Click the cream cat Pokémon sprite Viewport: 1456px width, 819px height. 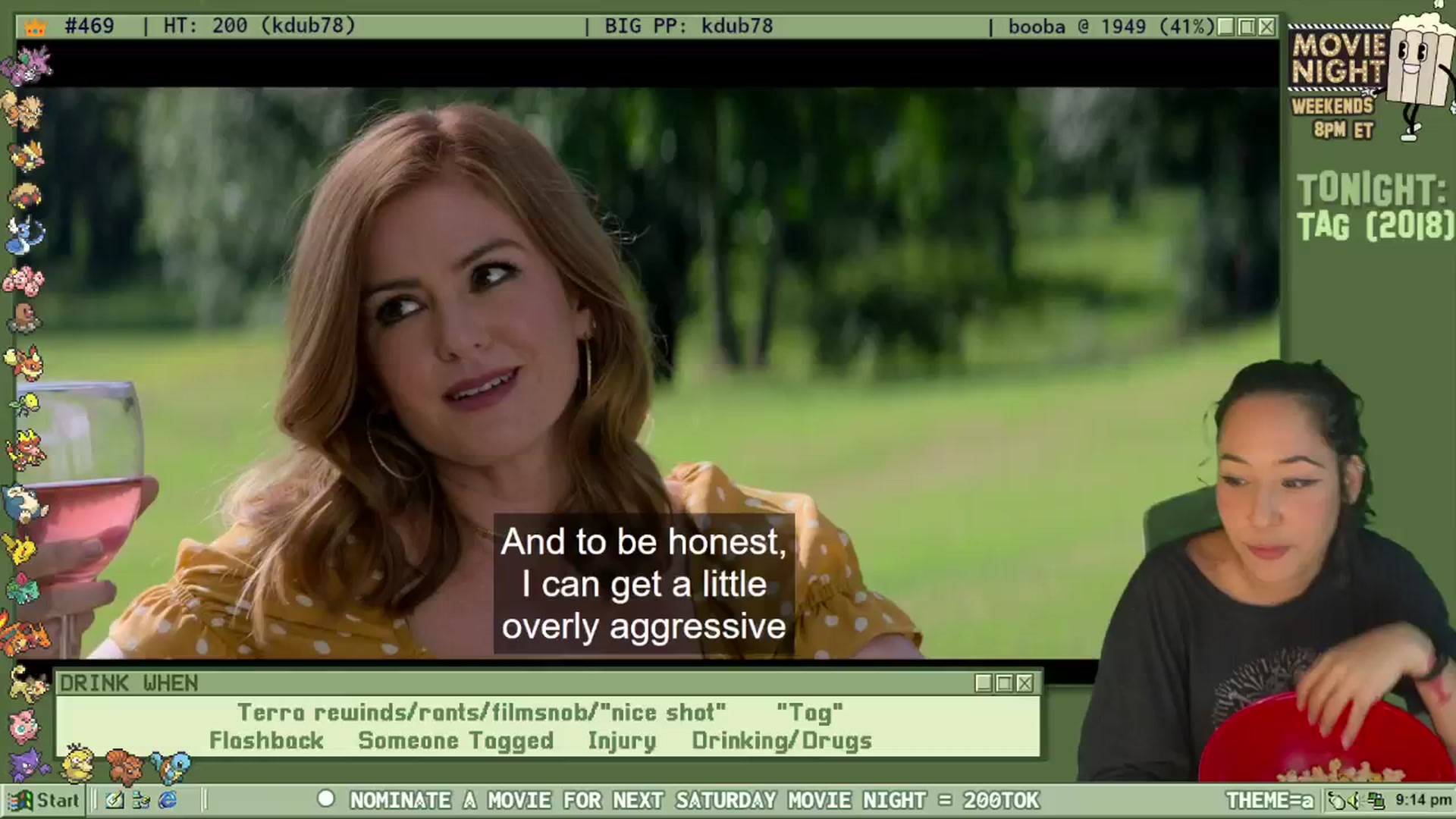click(x=29, y=682)
